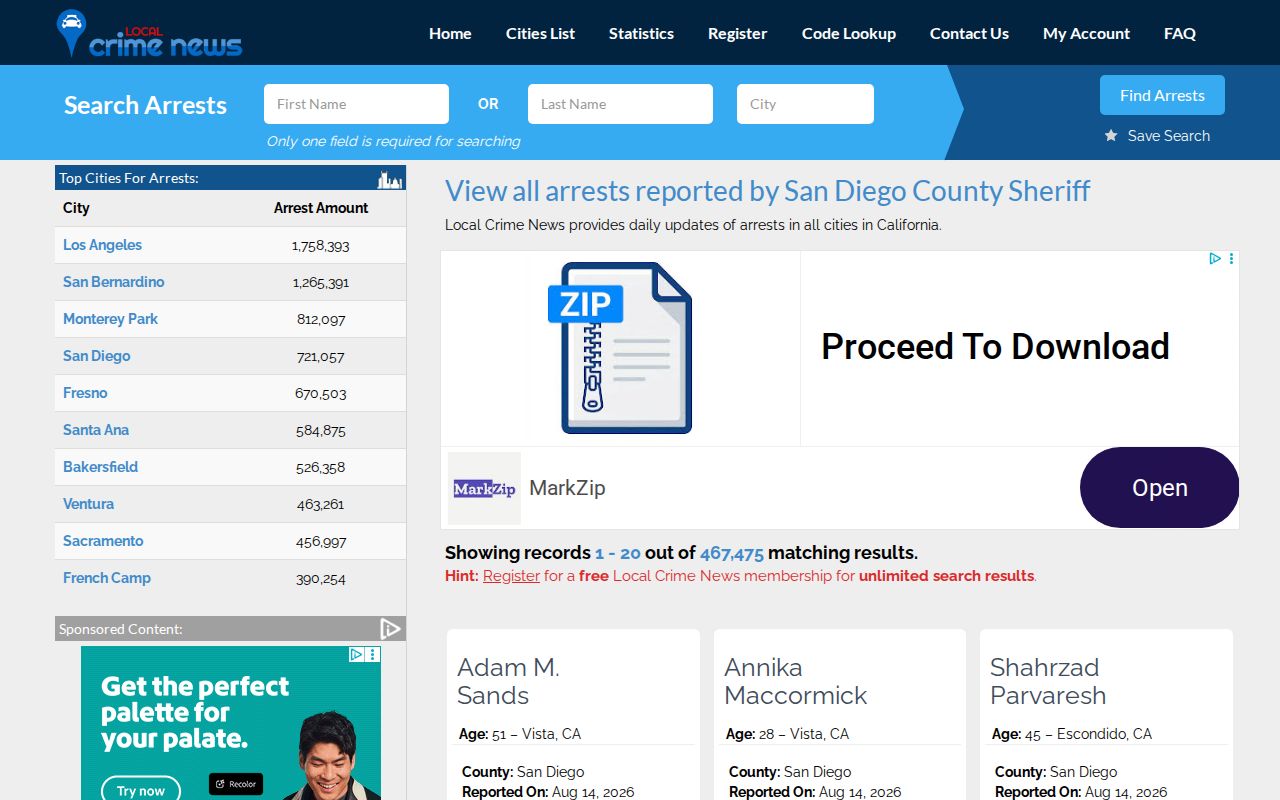Open Annika Maccormick arrest record

coord(796,681)
